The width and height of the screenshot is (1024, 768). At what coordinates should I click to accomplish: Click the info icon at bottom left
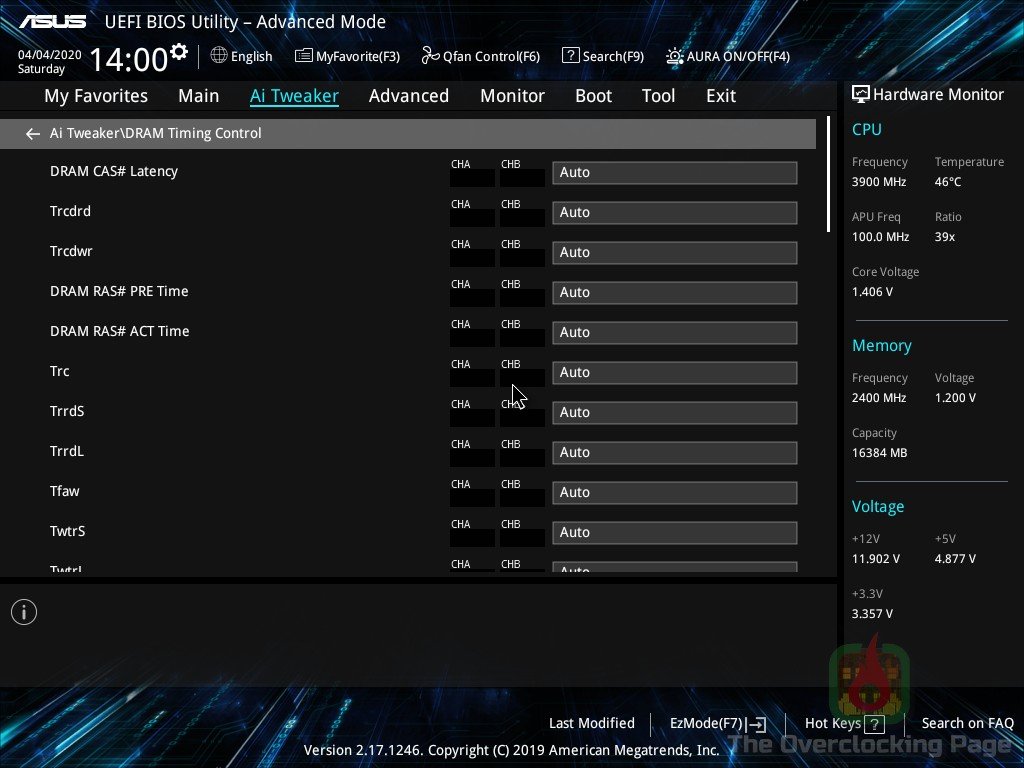[x=23, y=611]
